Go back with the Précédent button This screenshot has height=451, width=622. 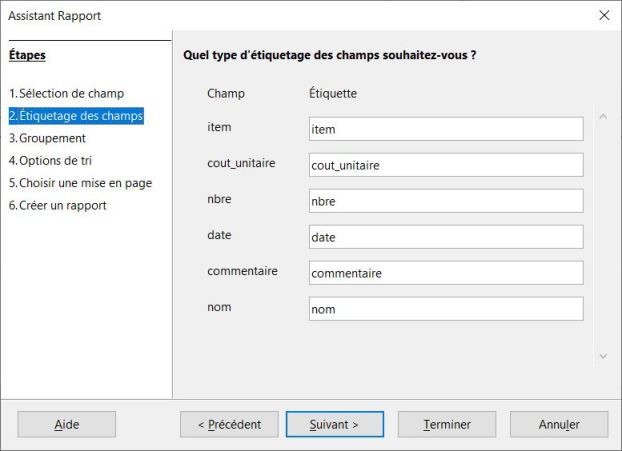pyautogui.click(x=228, y=424)
